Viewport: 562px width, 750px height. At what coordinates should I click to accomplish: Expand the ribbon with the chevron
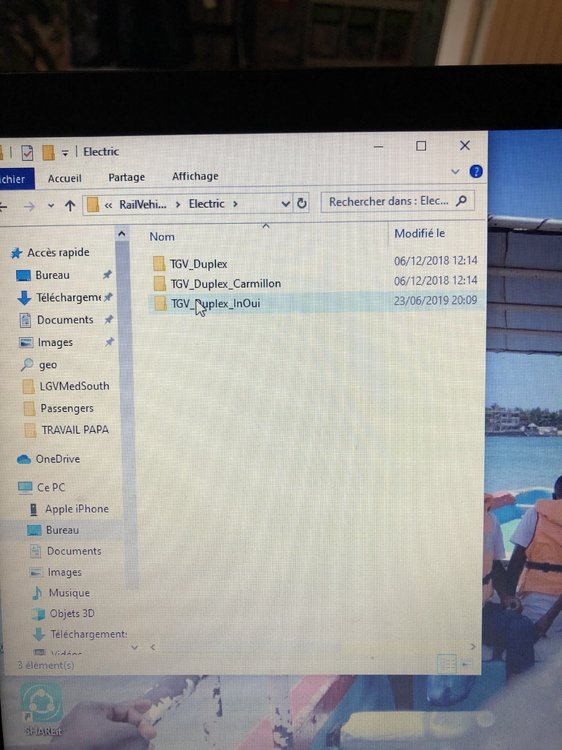coord(455,171)
